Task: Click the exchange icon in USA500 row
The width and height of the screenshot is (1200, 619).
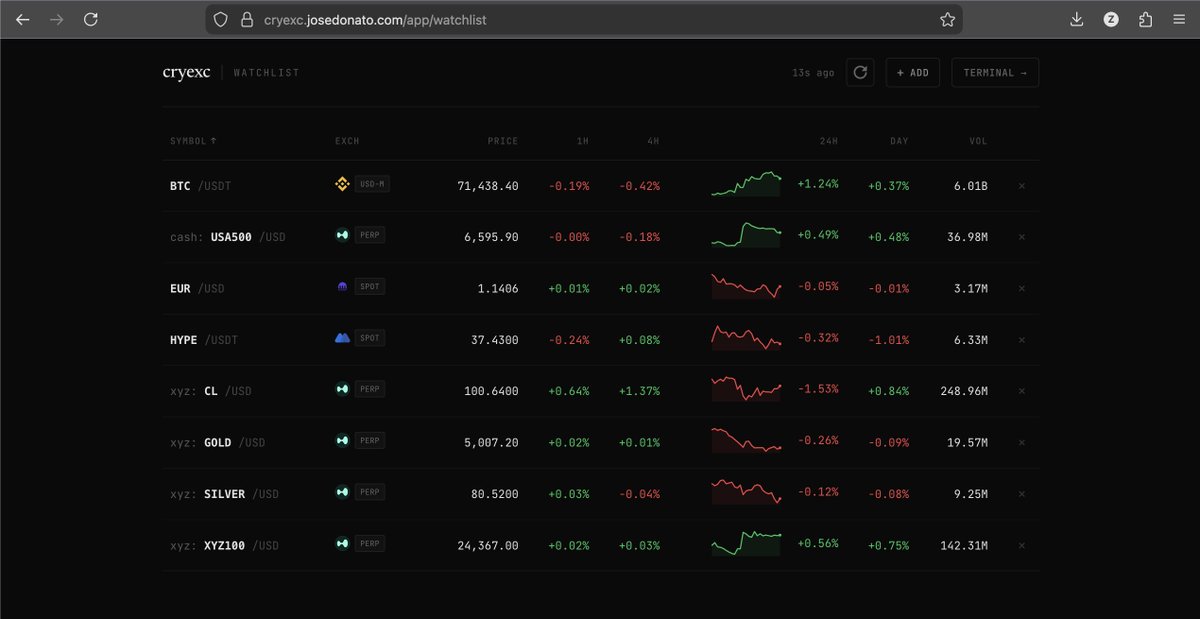Action: click(x=342, y=236)
